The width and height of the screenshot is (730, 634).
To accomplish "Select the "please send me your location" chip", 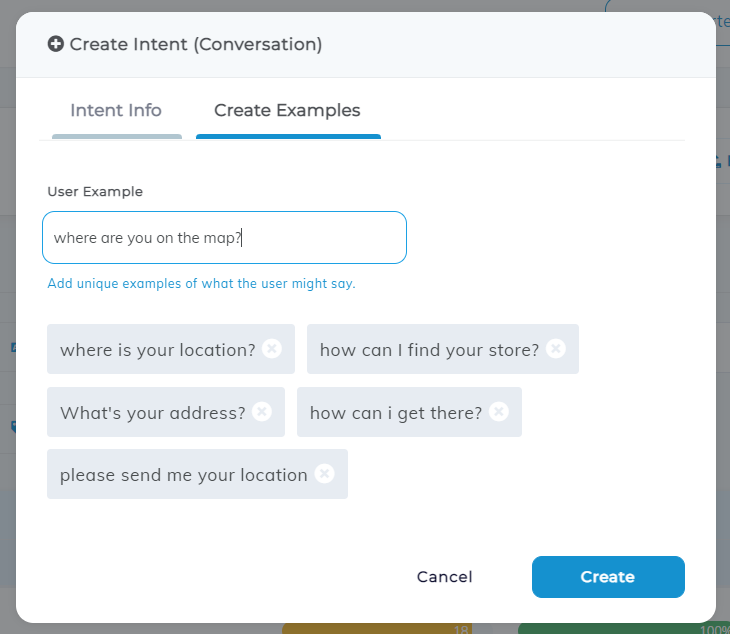I will [x=197, y=474].
